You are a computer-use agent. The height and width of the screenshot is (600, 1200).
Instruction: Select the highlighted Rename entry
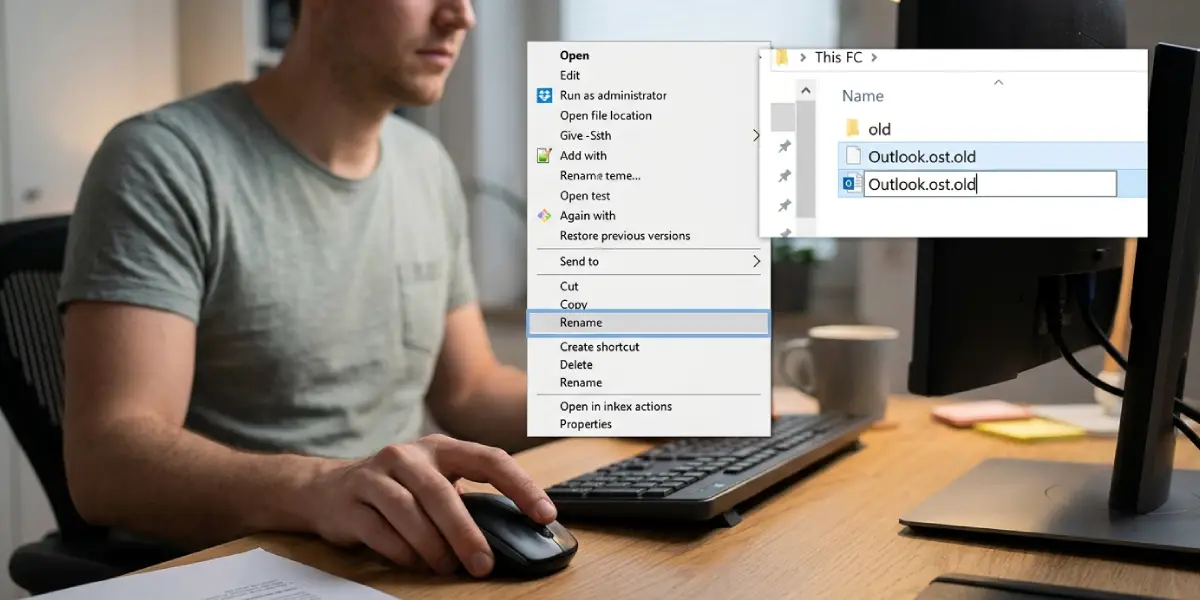coord(649,322)
